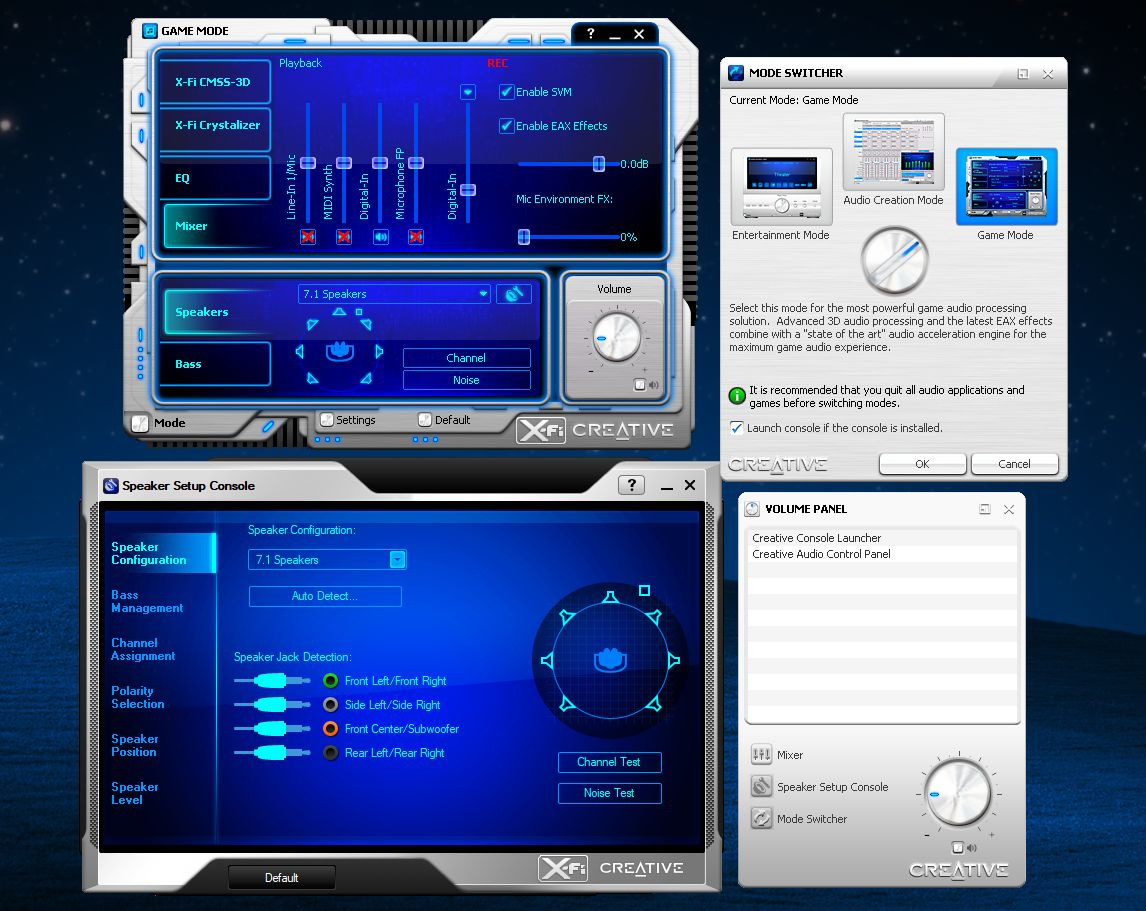The width and height of the screenshot is (1146, 911).
Task: Select Creative Audio Control Panel in the list
Action: (821, 553)
